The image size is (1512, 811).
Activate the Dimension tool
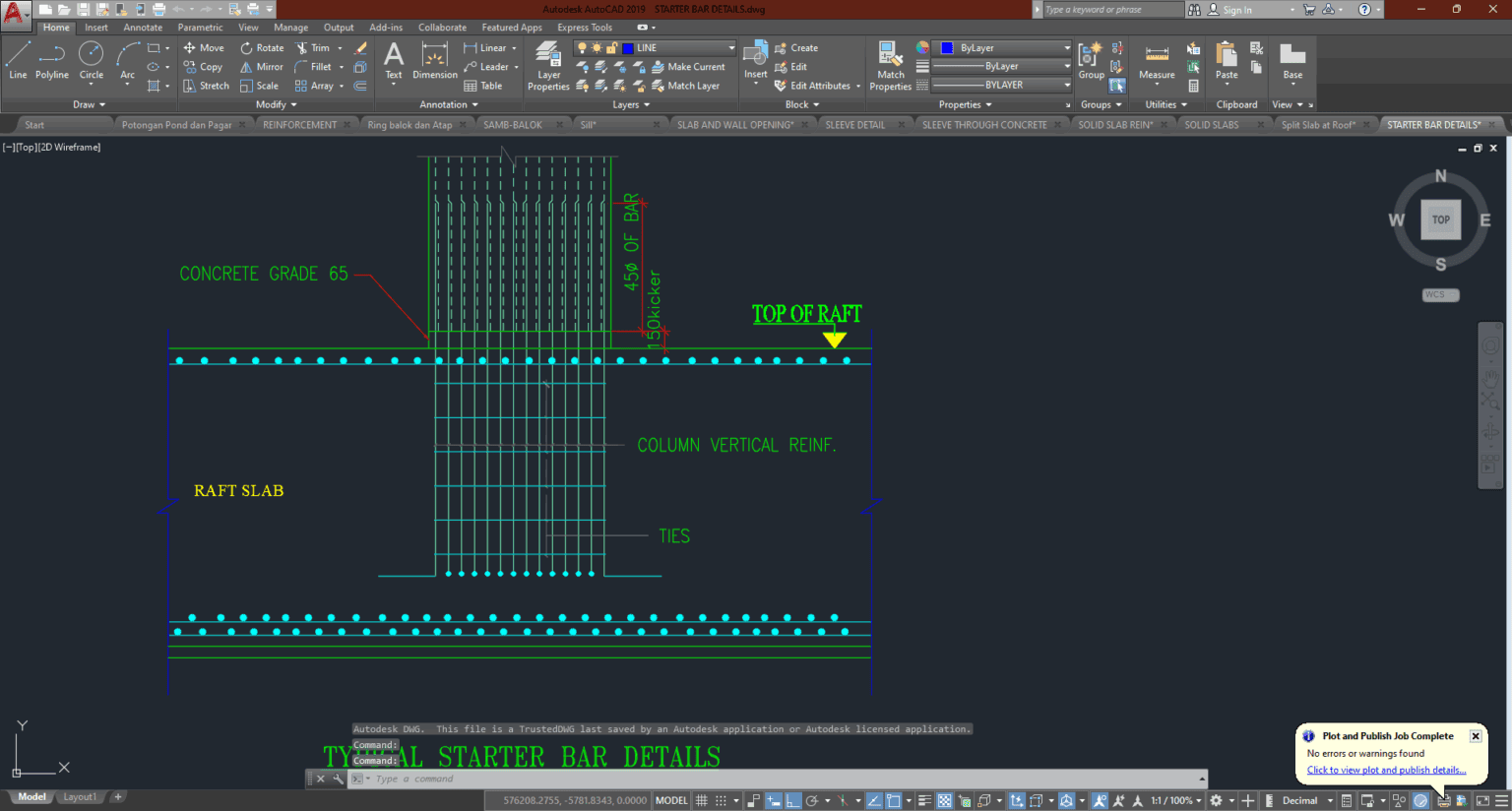(434, 61)
